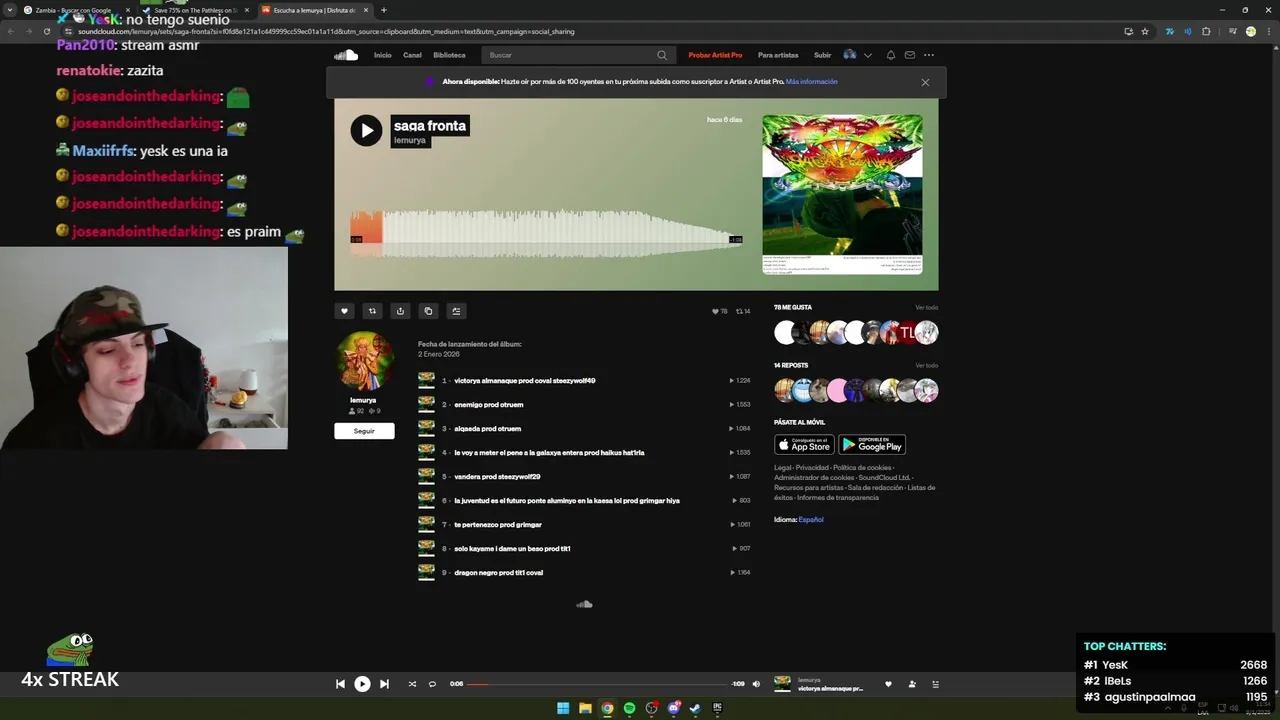Open the saga fronta album artwork
Image resolution: width=1280 pixels, height=720 pixels.
[x=842, y=194]
